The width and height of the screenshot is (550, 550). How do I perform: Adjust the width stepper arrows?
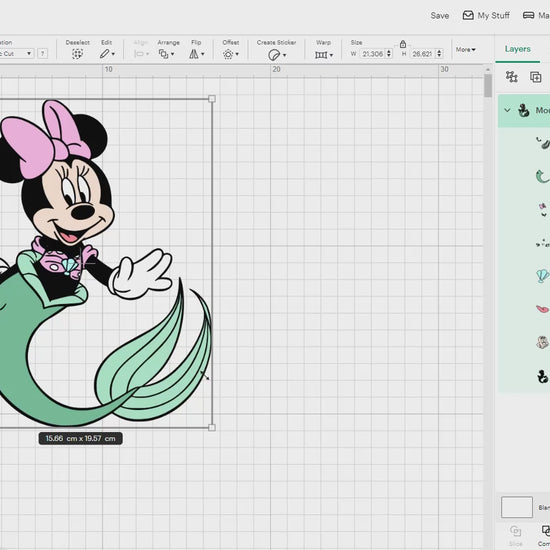coord(389,54)
